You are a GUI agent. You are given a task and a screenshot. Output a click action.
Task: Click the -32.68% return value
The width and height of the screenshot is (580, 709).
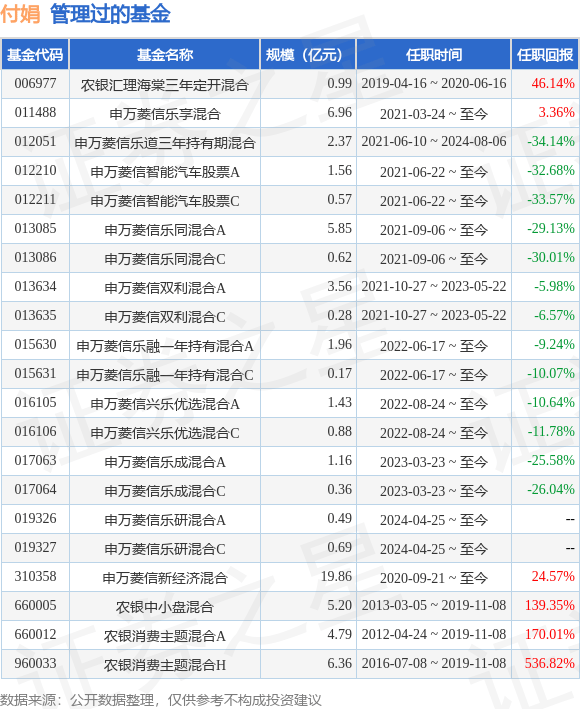(x=551, y=170)
